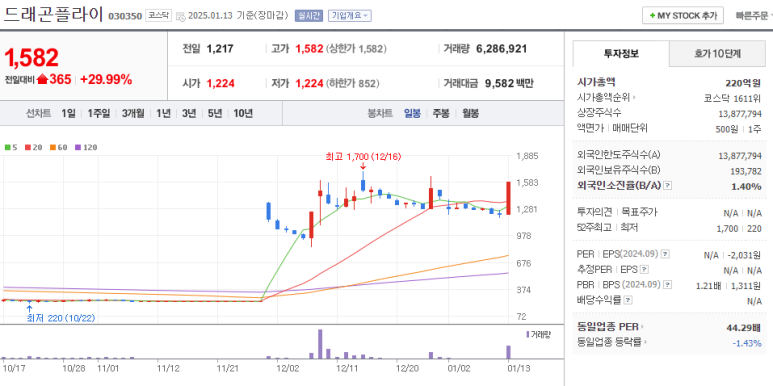Open the 동일업종 등락률 link

612,342
